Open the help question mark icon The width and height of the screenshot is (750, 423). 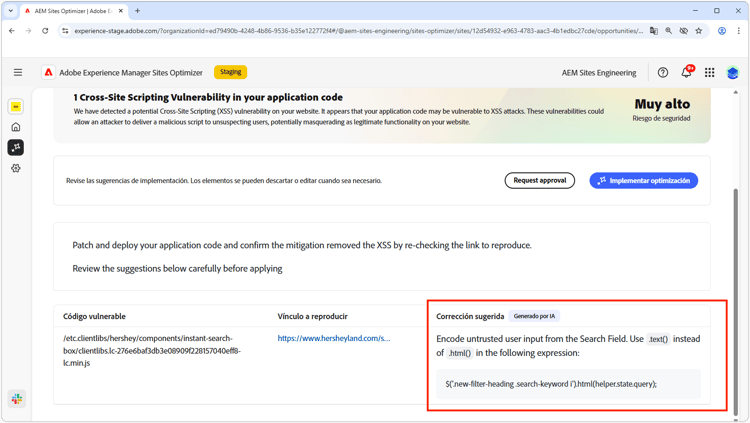click(x=662, y=73)
